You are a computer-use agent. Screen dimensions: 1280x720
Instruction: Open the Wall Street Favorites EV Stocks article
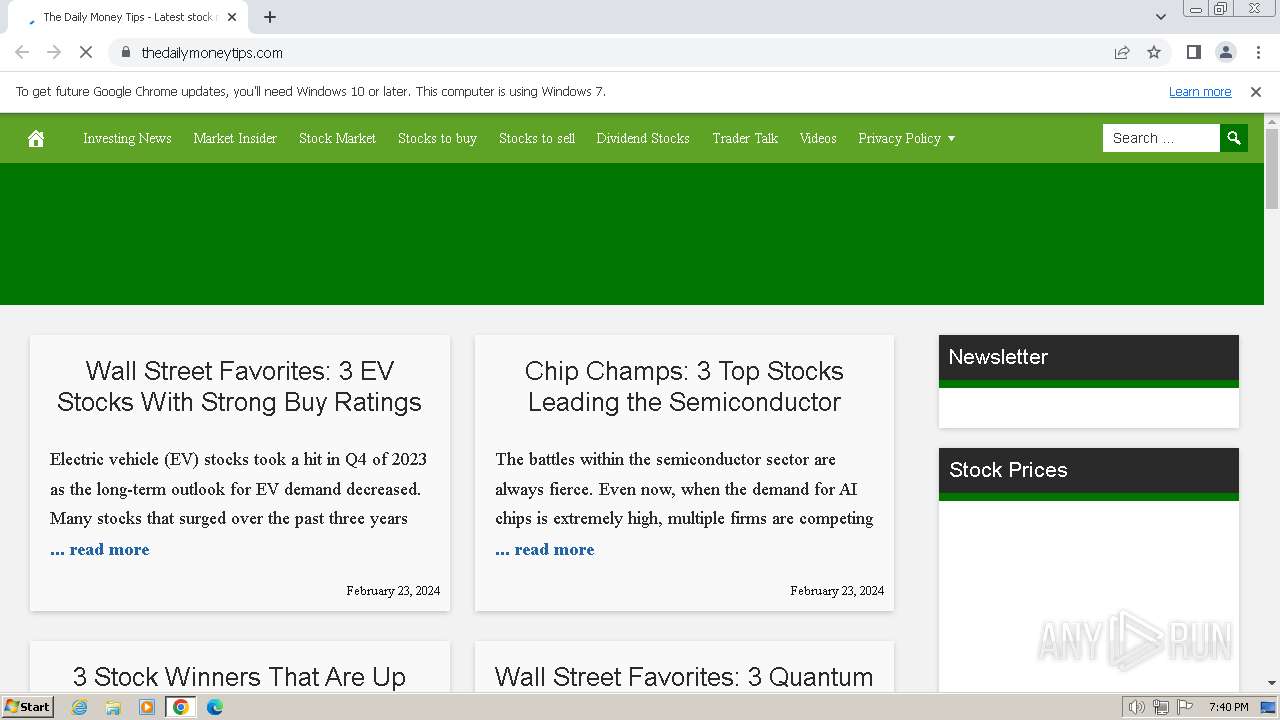coord(239,386)
